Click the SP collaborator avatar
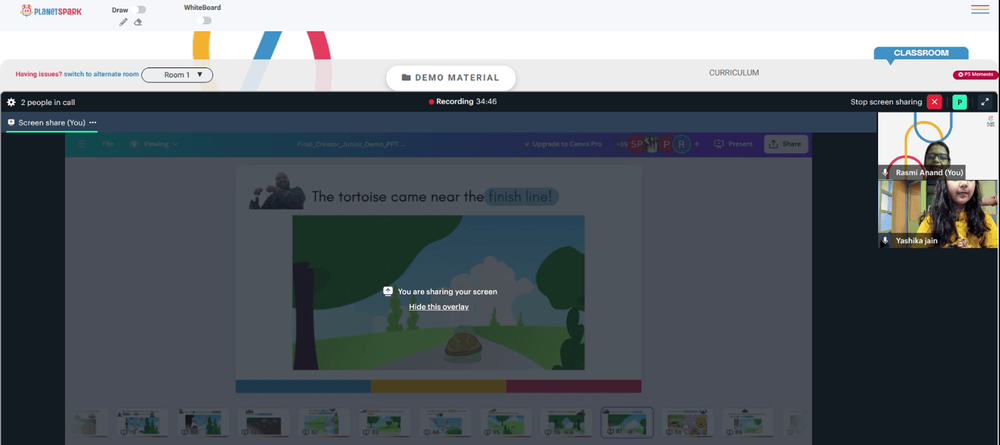 pos(636,144)
